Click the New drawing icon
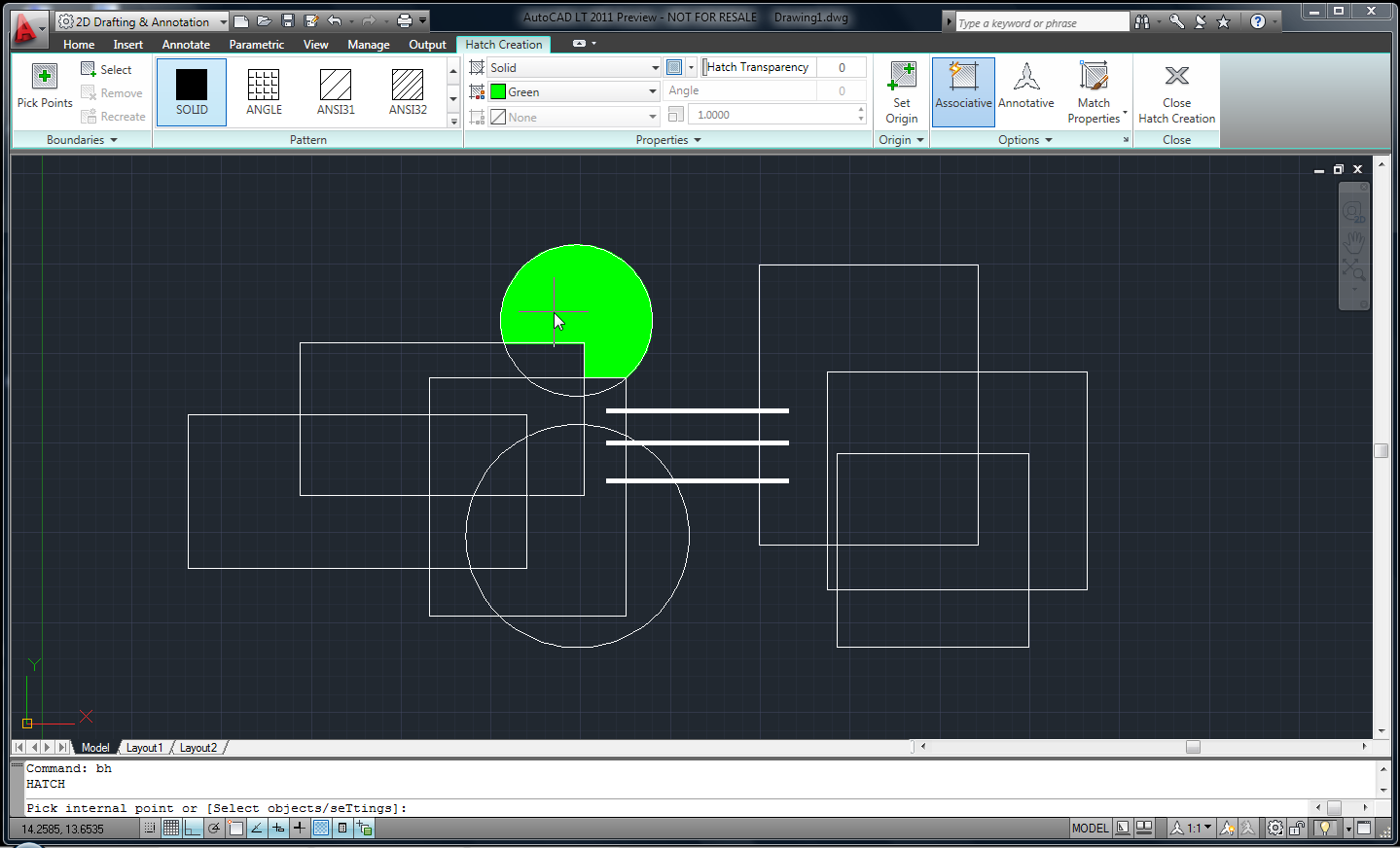The height and width of the screenshot is (848, 1400). click(241, 20)
